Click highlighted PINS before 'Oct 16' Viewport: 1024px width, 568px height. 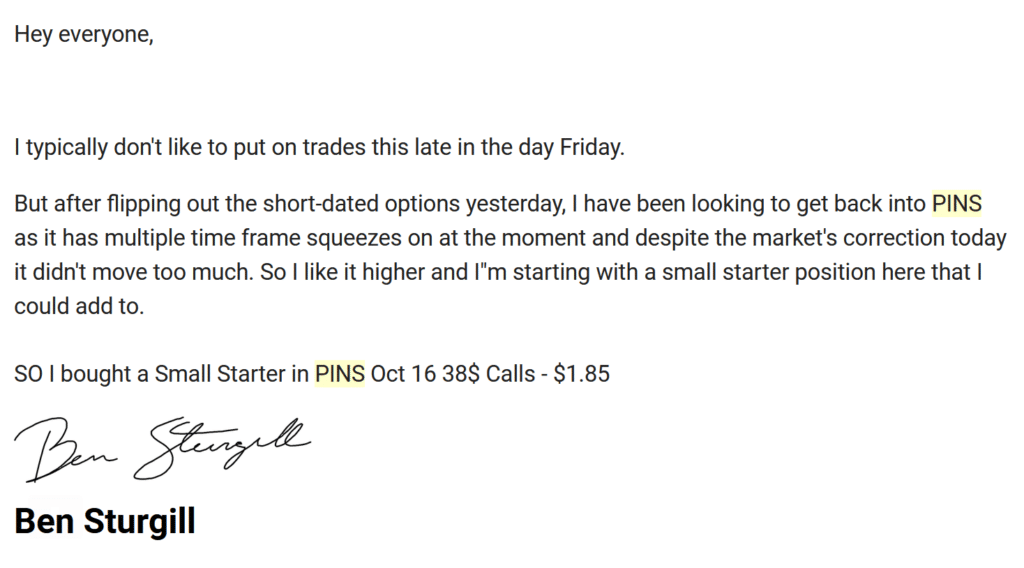tap(340, 374)
